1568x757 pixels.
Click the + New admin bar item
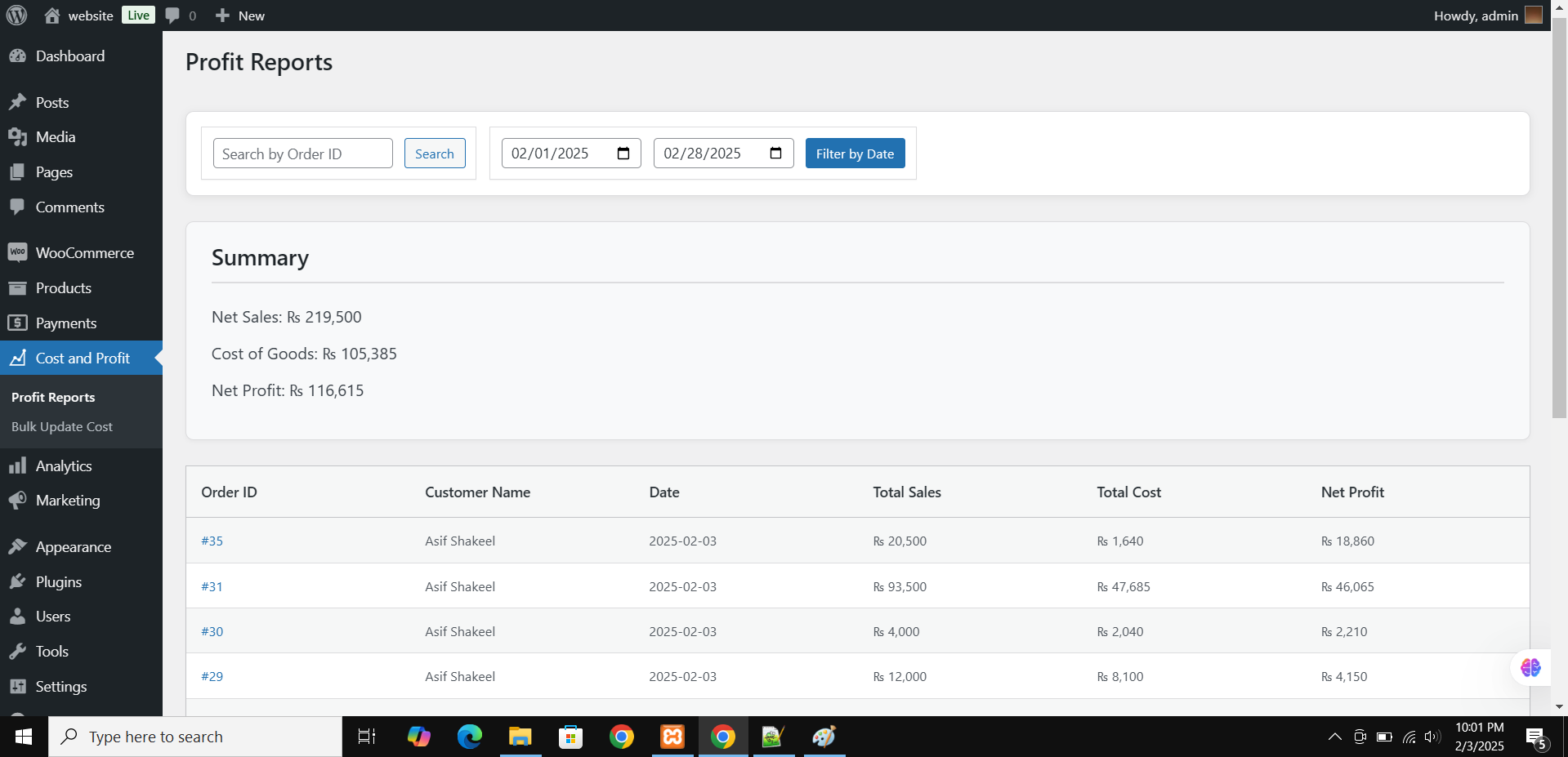240,16
